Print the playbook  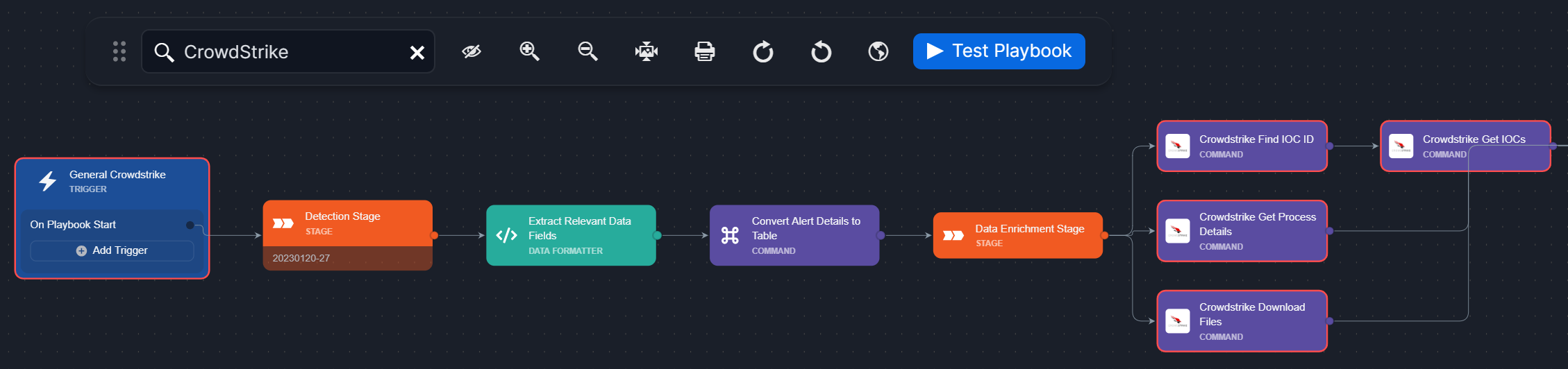[705, 51]
